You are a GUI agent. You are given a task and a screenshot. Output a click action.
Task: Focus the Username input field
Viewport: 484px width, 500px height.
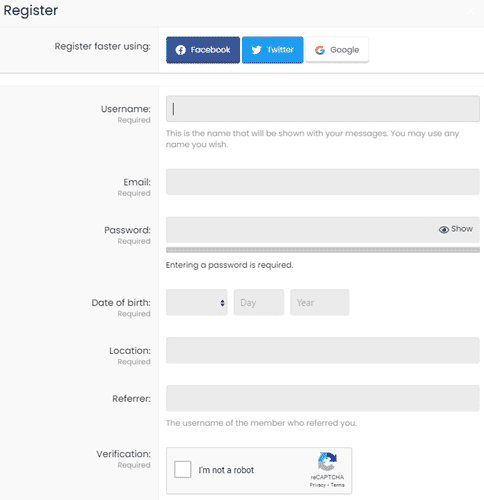coord(323,109)
